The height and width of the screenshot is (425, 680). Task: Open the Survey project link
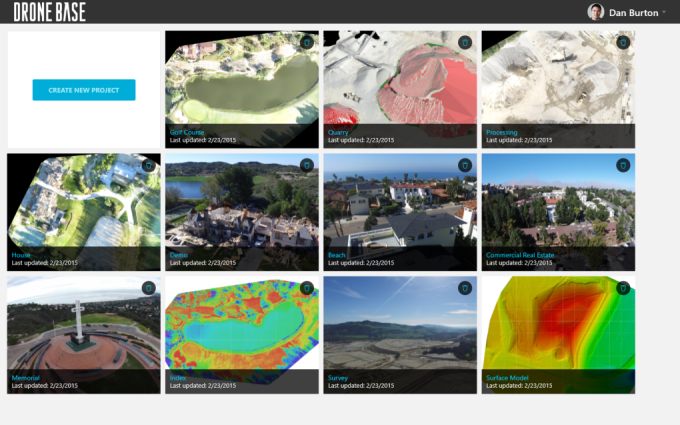pyautogui.click(x=338, y=378)
